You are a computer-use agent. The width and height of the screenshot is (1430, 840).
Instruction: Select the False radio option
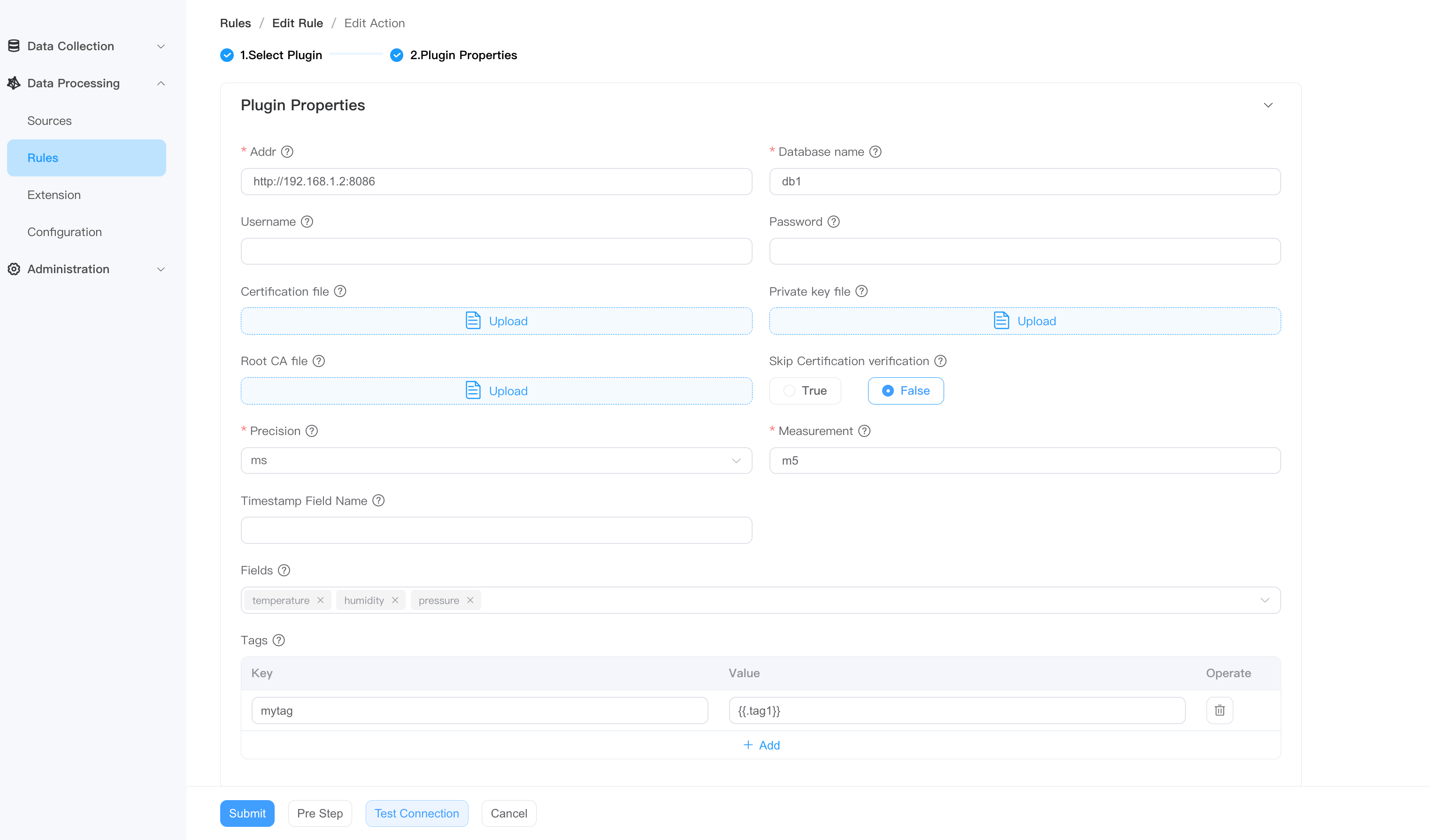click(906, 391)
